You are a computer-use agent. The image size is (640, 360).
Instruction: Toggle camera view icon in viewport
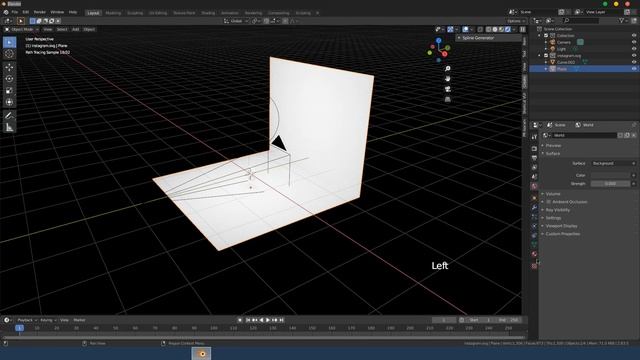[x=447, y=89]
